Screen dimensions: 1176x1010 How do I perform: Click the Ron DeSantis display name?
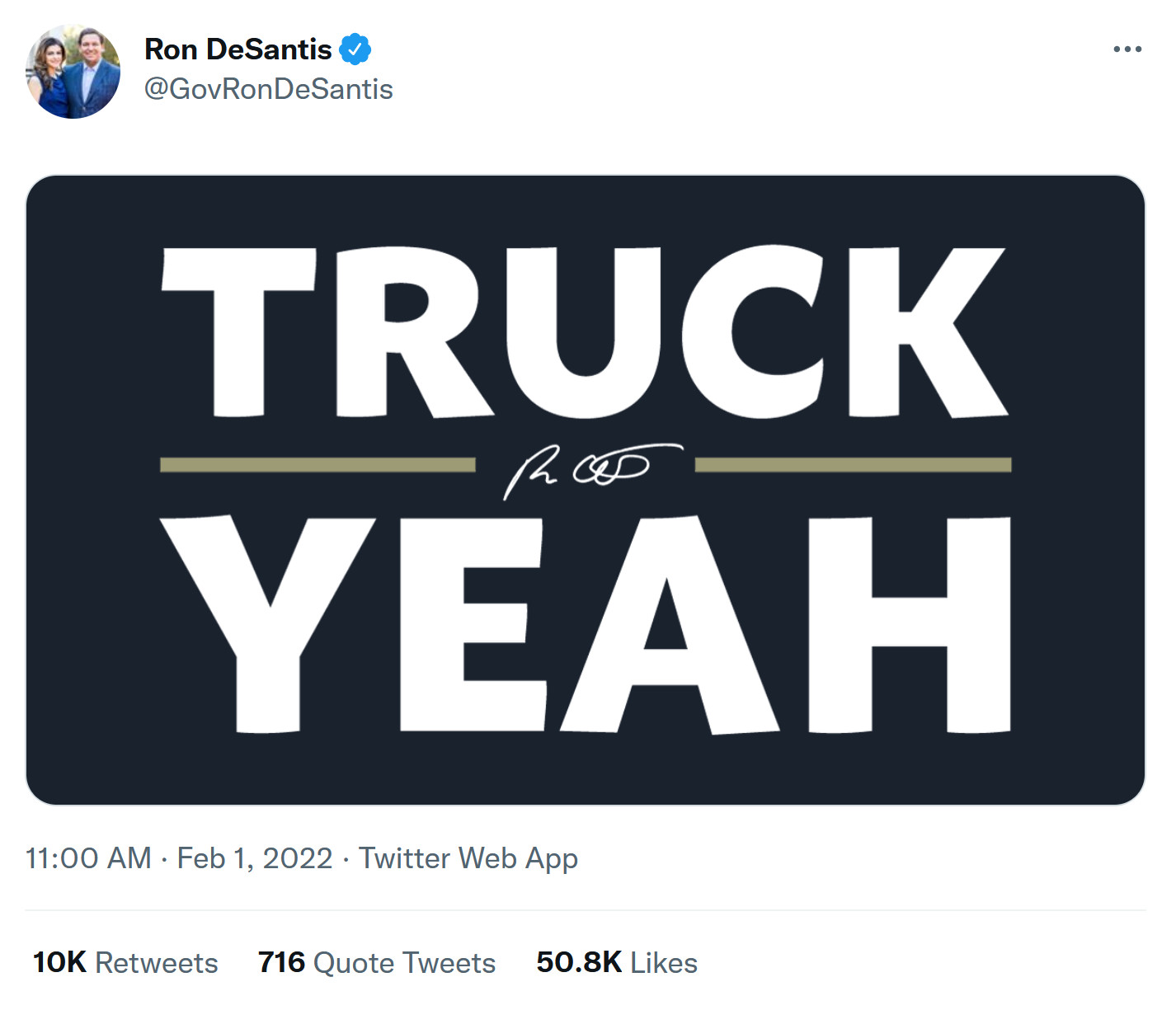tap(238, 49)
